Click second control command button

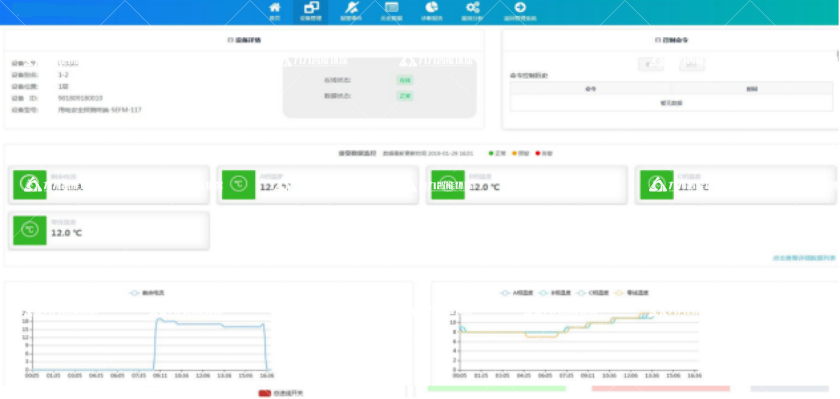click(x=692, y=64)
